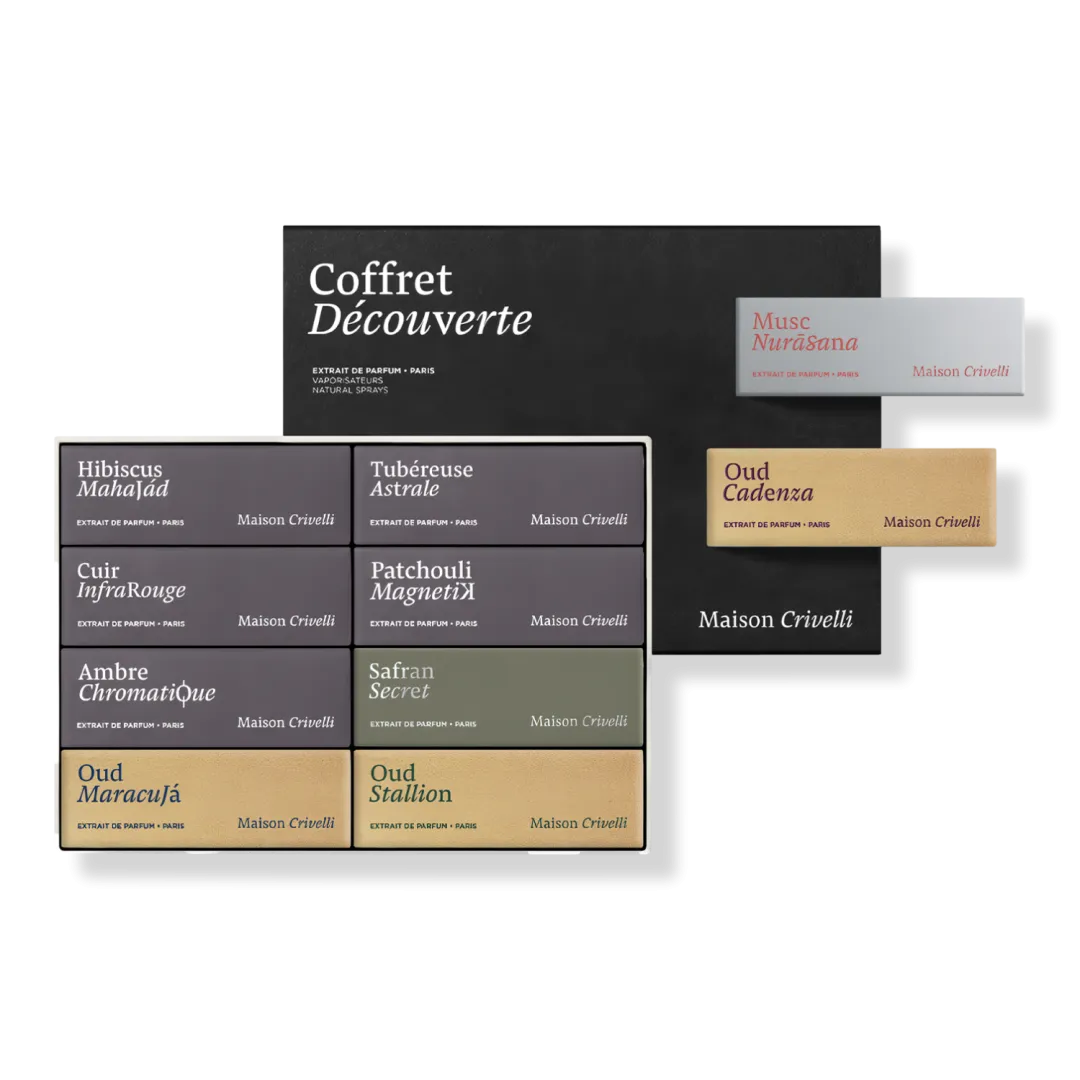1080x1080 pixels.
Task: Pick the Patchouli Magnetik perfume name
Action: pos(422,581)
